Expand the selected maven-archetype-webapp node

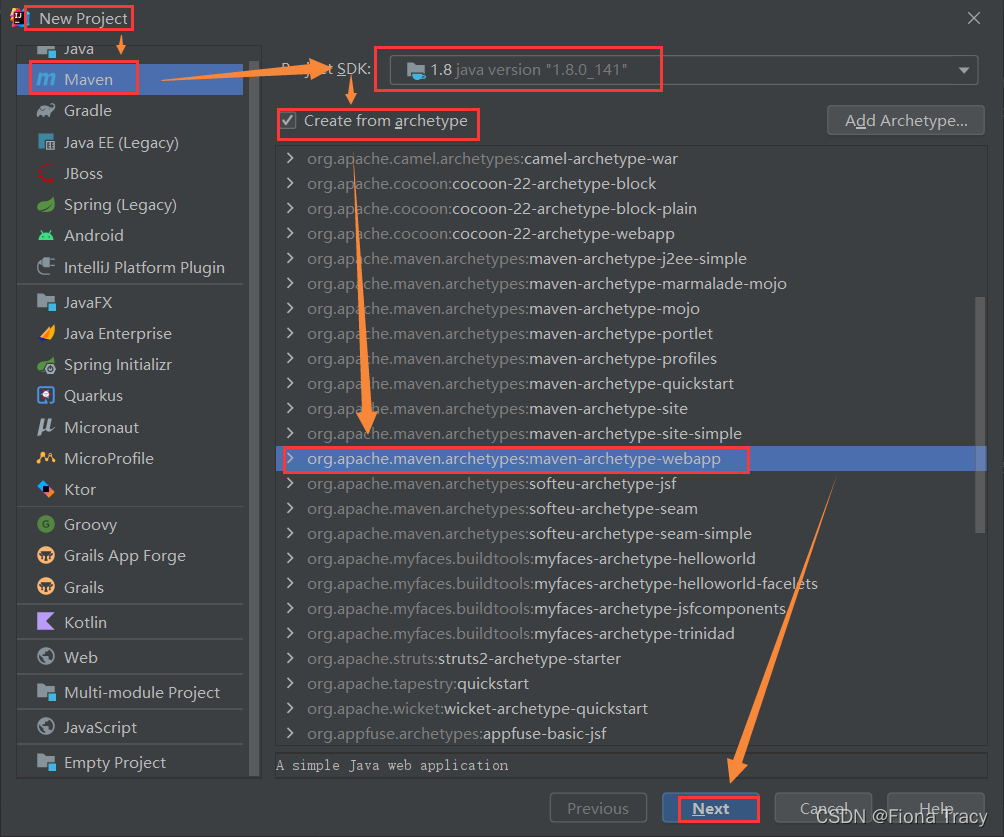point(290,458)
